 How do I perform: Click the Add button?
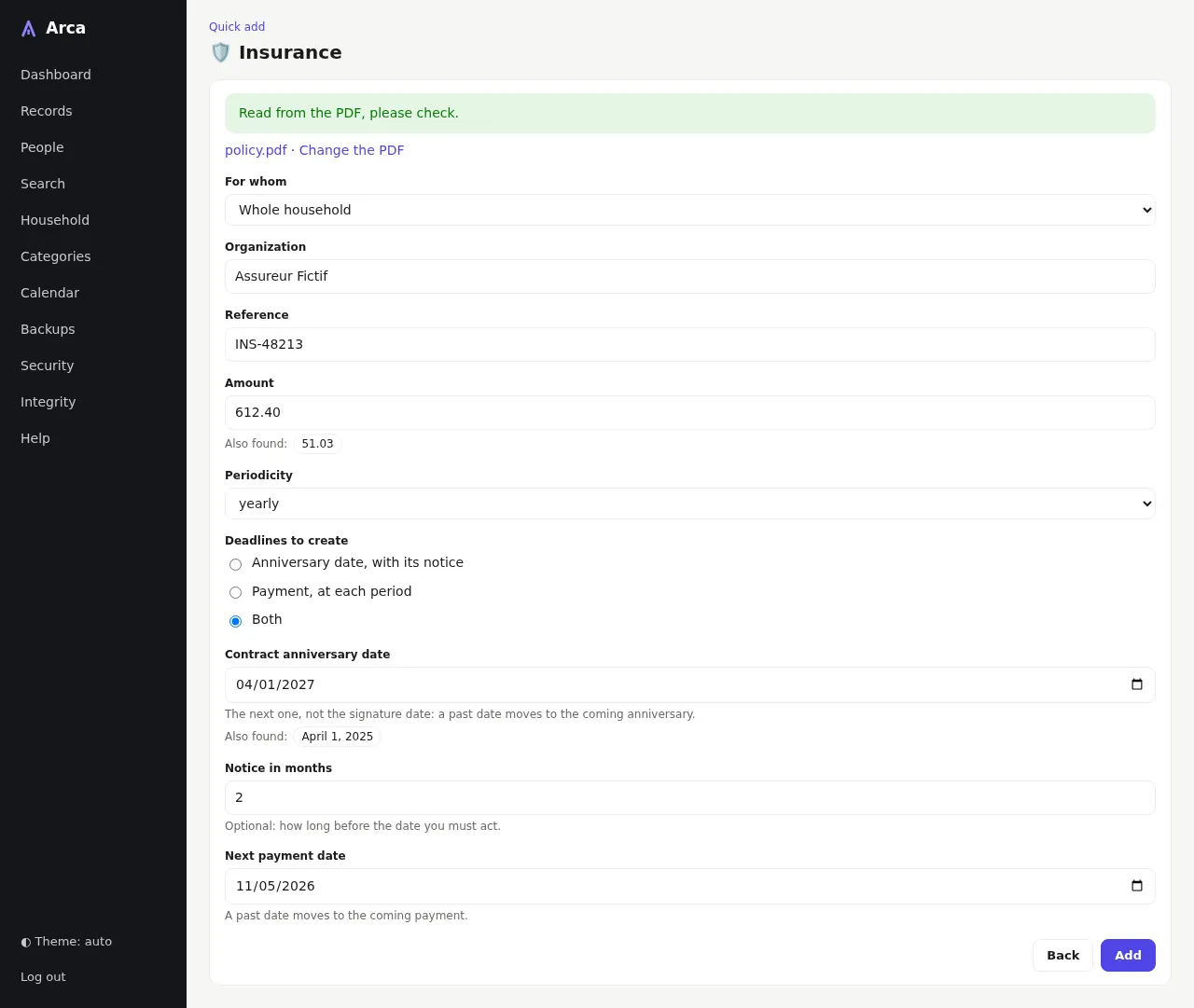pos(1128,955)
